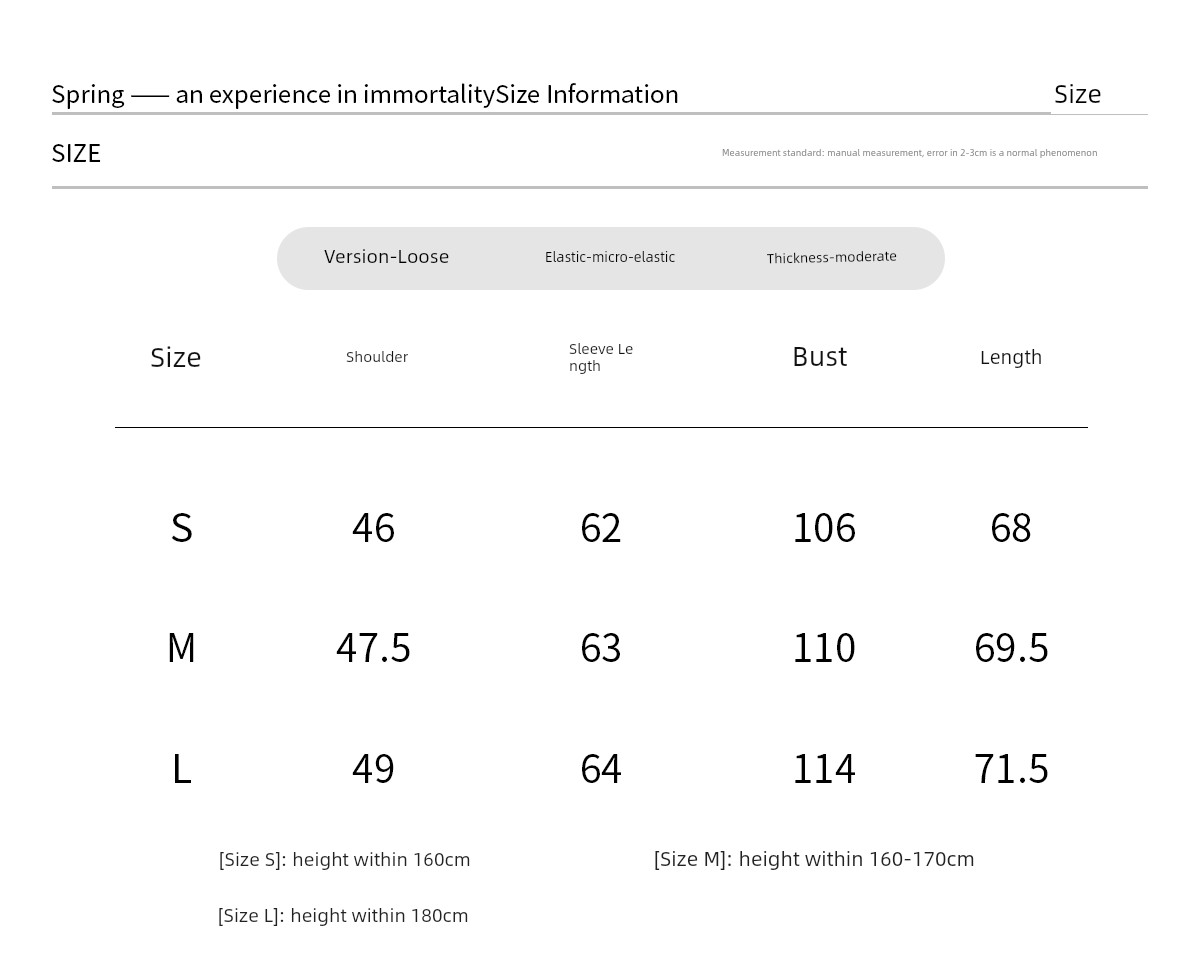Click the Bust column header

point(819,357)
